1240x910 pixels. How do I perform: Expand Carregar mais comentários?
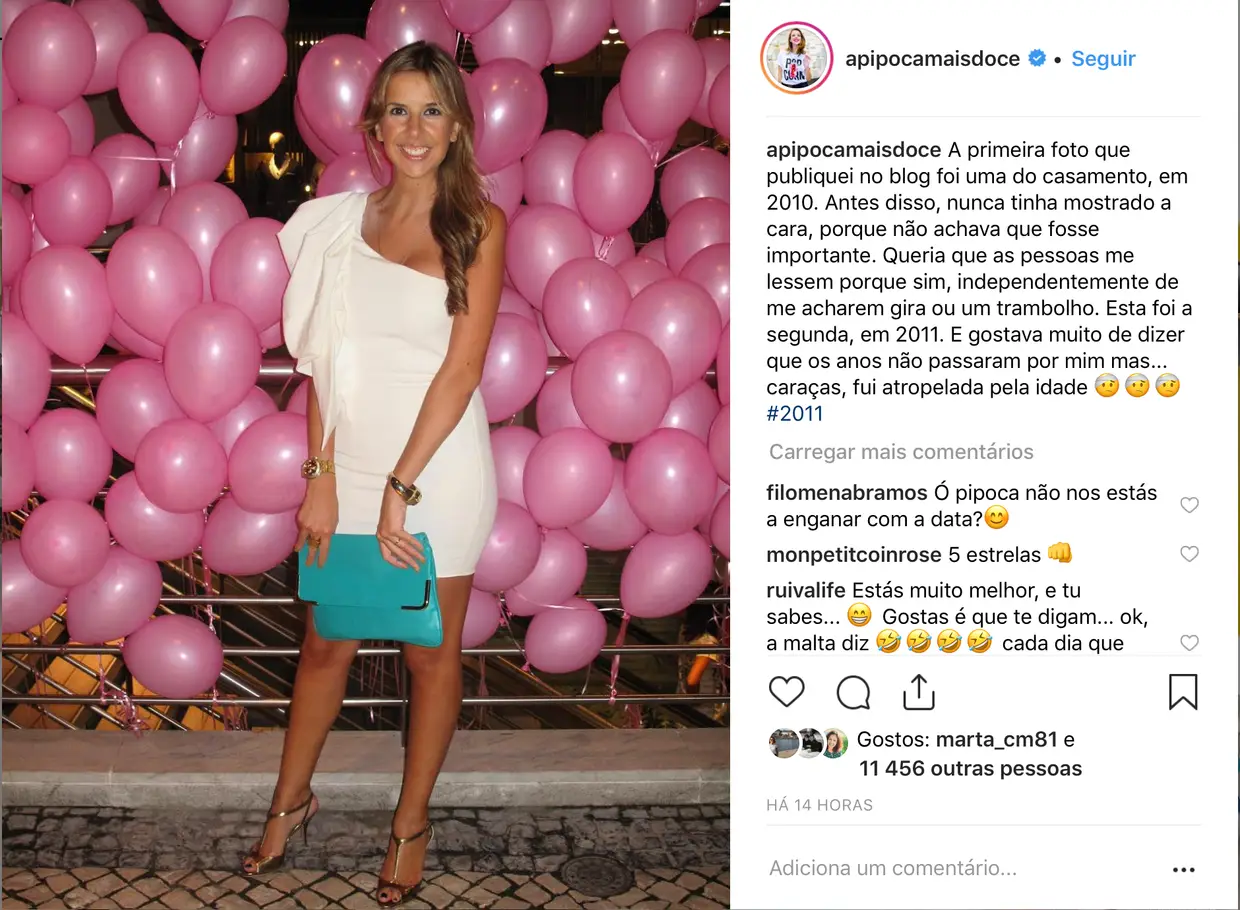pos(901,452)
